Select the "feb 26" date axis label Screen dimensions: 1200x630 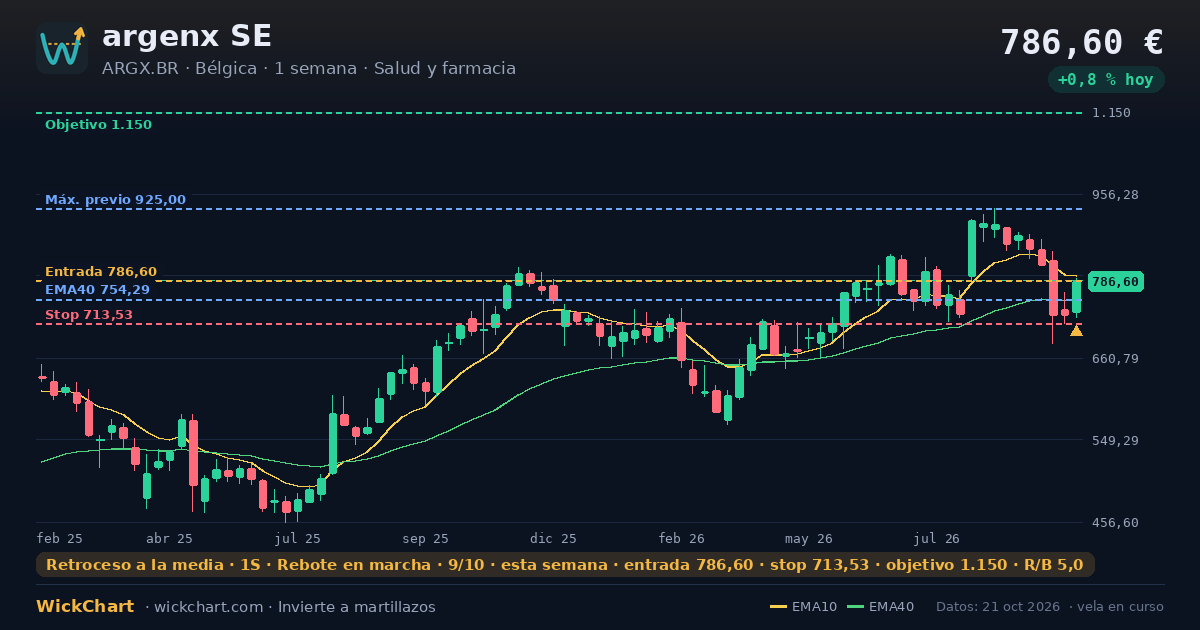pos(681,538)
